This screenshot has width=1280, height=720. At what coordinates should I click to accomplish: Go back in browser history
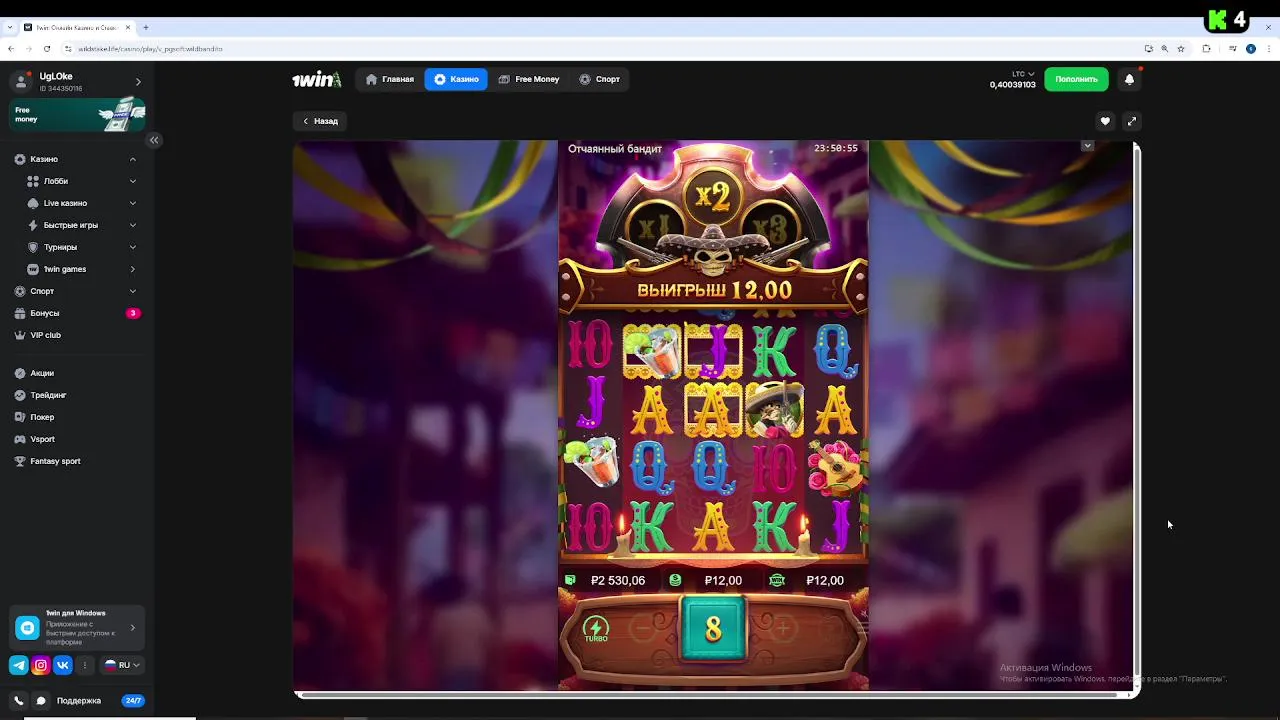pyautogui.click(x=11, y=48)
